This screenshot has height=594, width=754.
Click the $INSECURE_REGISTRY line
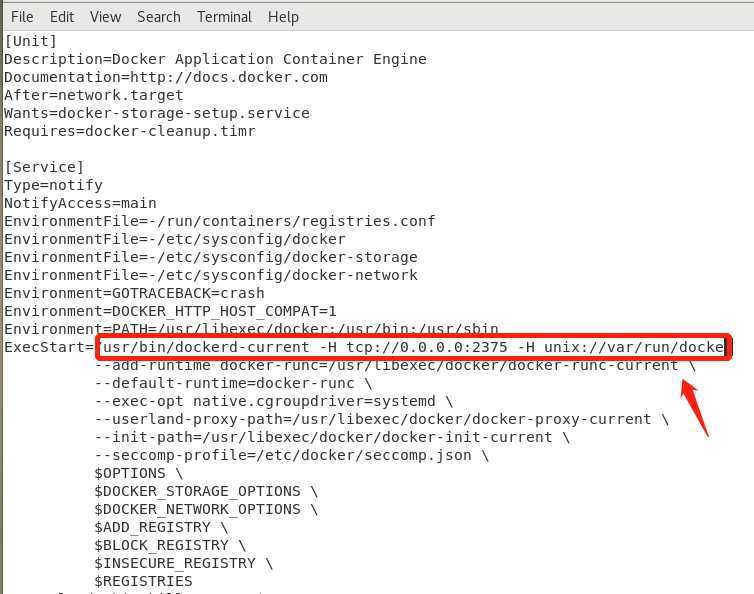tap(184, 563)
